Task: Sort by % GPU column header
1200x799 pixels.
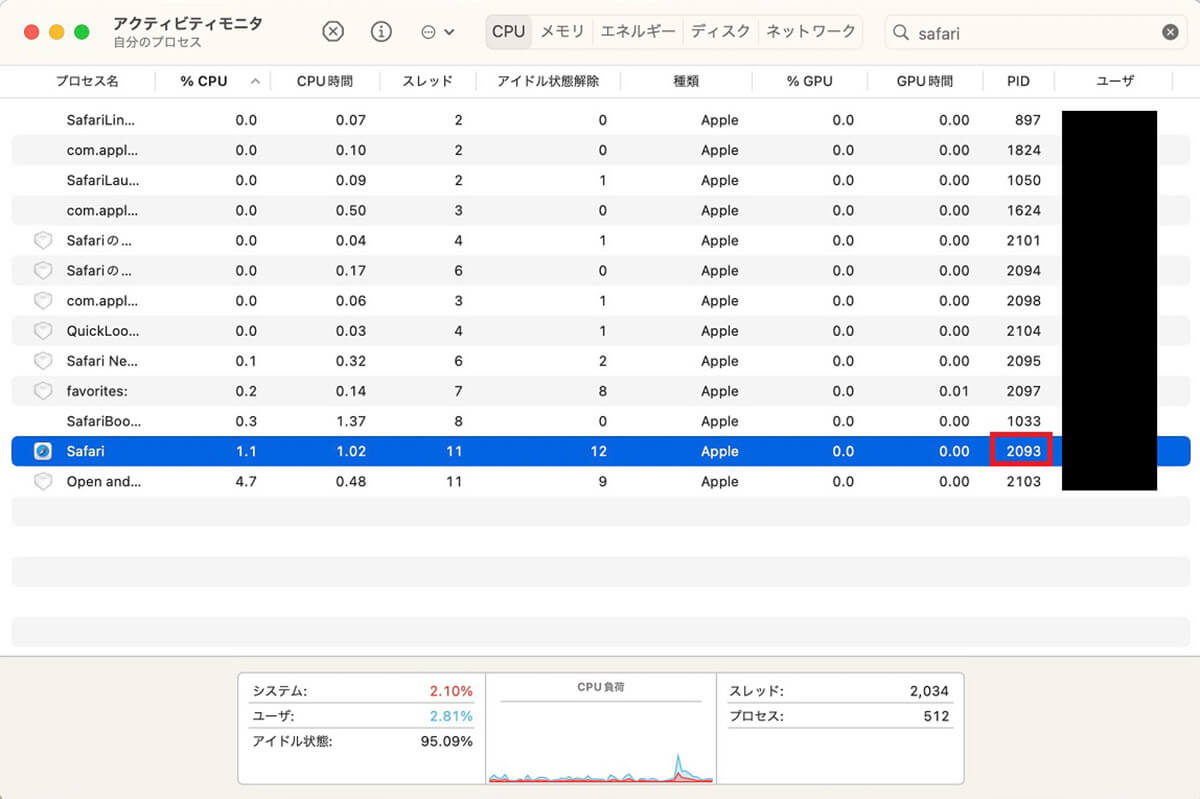Action: pyautogui.click(x=809, y=81)
